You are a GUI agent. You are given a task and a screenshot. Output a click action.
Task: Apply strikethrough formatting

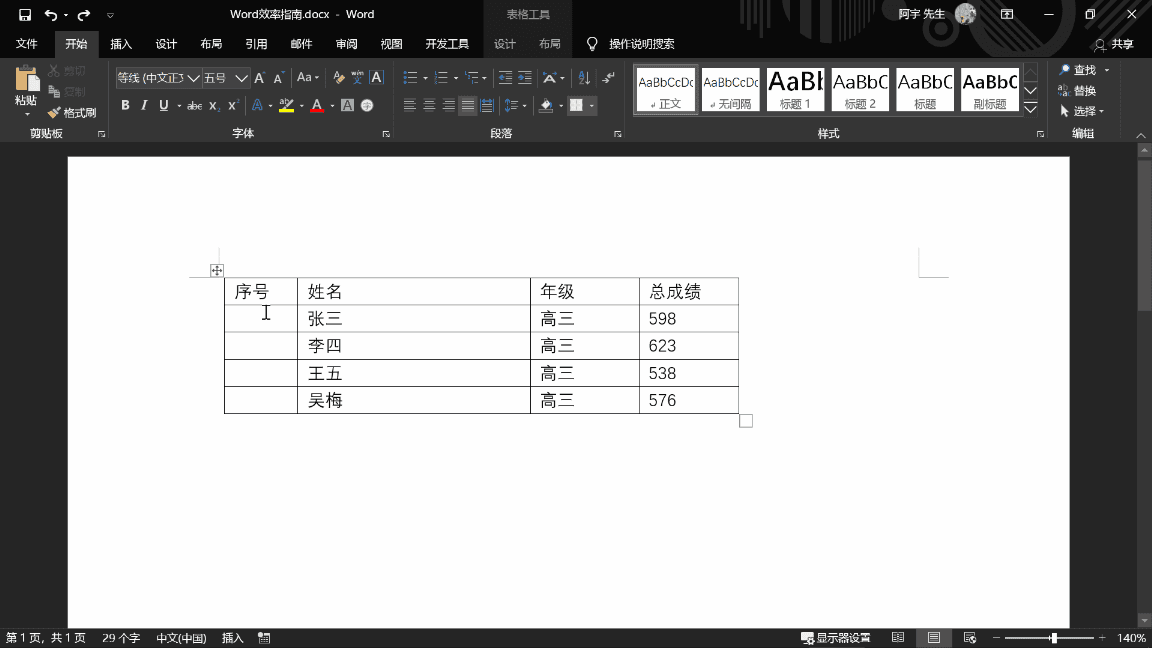194,106
